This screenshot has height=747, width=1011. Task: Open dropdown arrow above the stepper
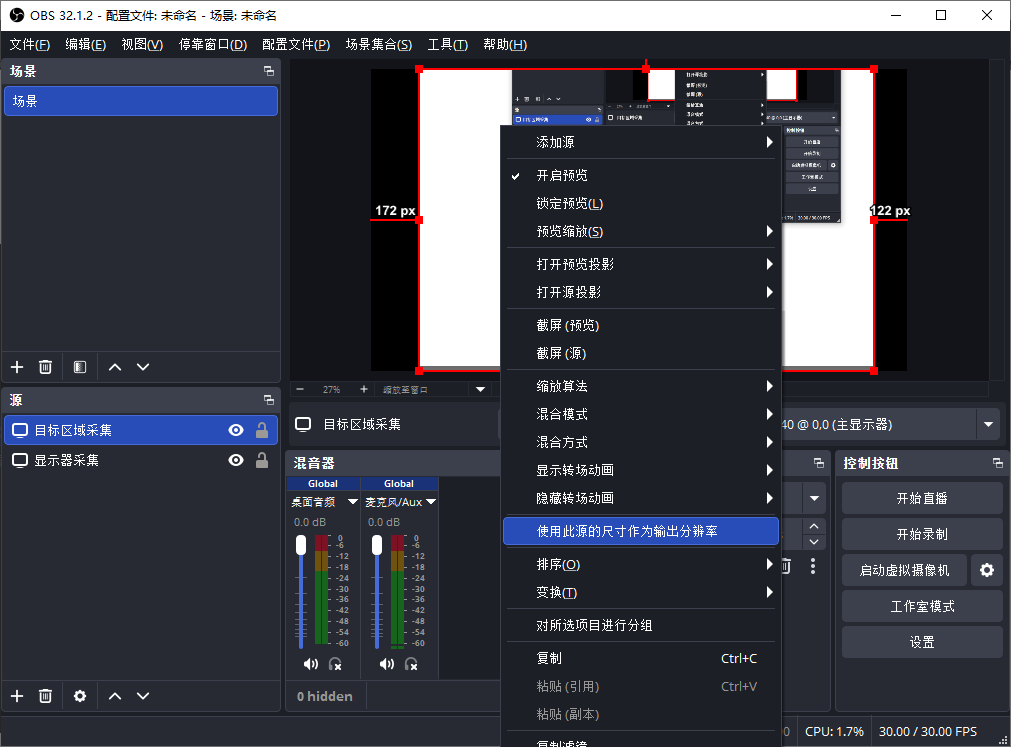[x=814, y=498]
